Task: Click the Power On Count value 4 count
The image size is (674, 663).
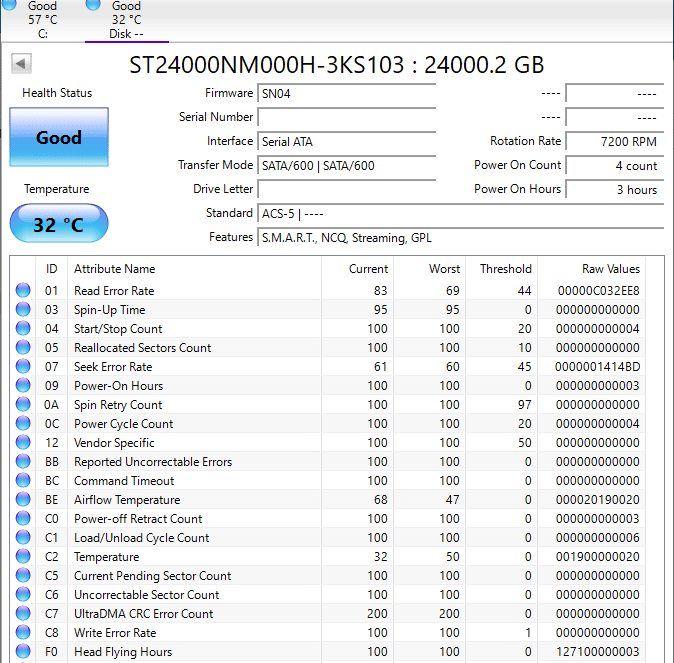Action: 615,166
